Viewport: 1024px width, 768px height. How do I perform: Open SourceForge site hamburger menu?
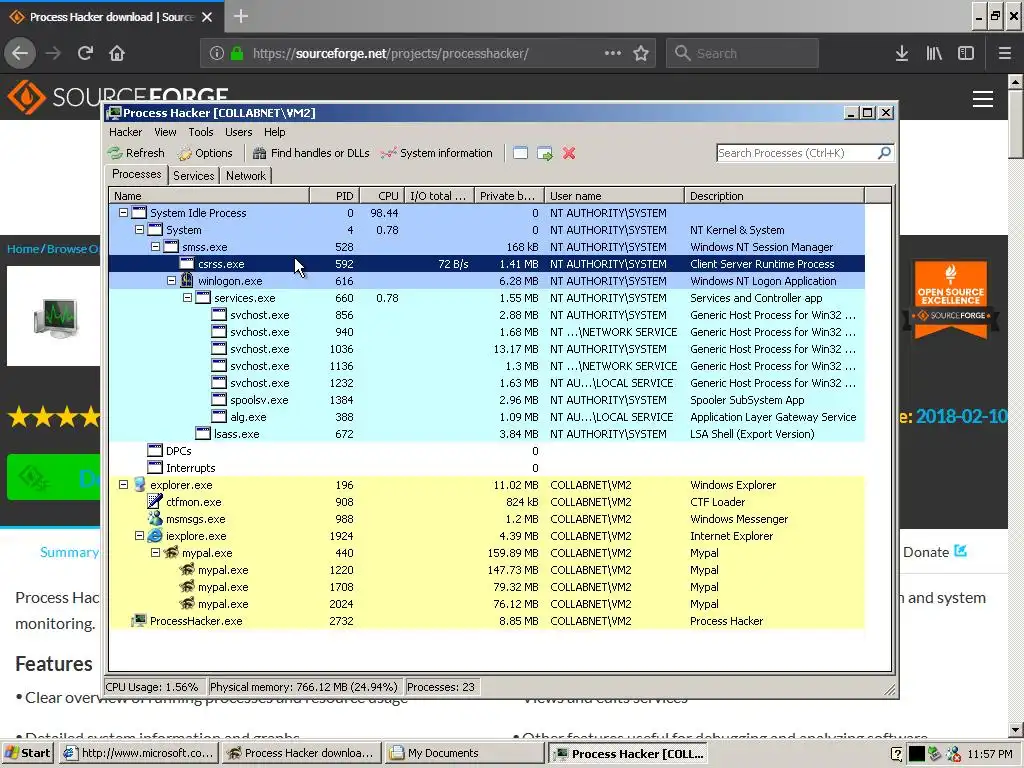983,99
